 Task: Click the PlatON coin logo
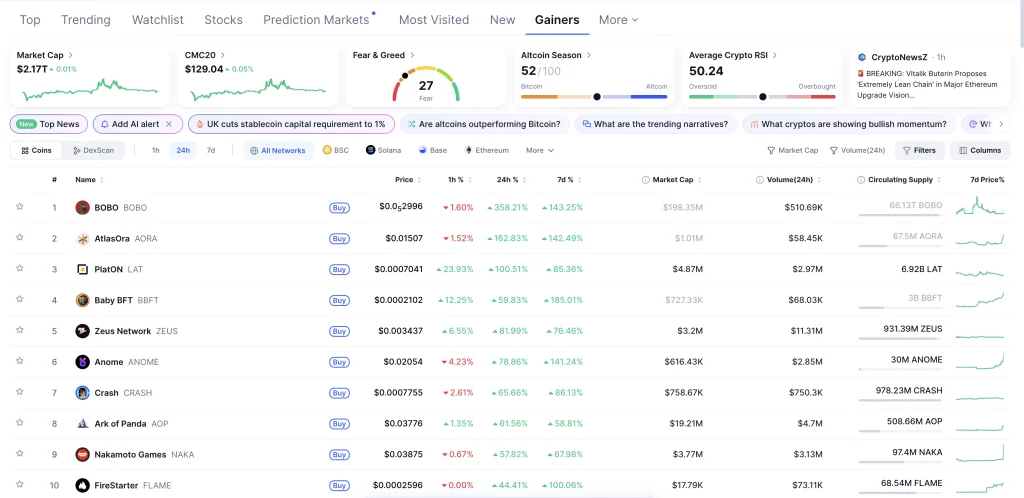pyautogui.click(x=82, y=269)
